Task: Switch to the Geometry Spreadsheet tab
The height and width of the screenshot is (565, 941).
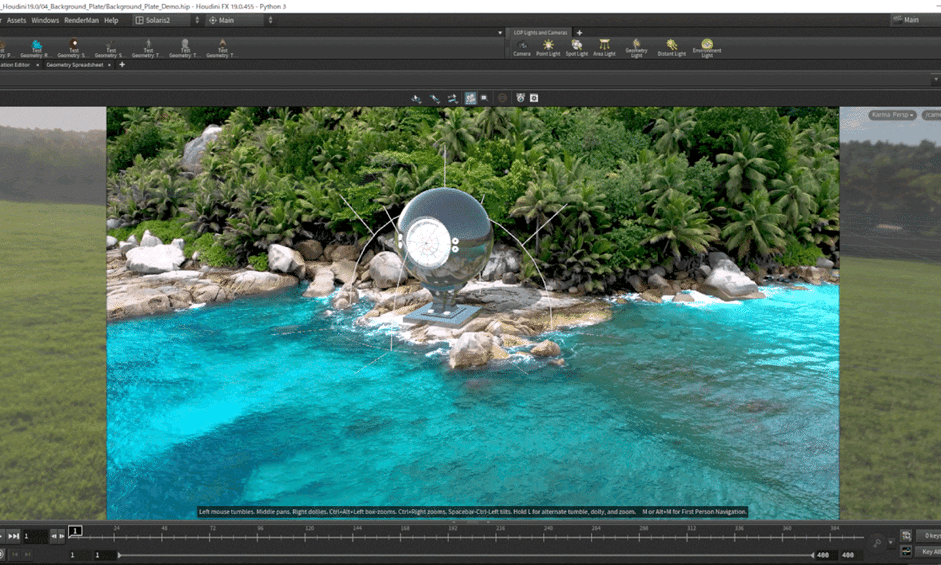Action: click(x=74, y=65)
